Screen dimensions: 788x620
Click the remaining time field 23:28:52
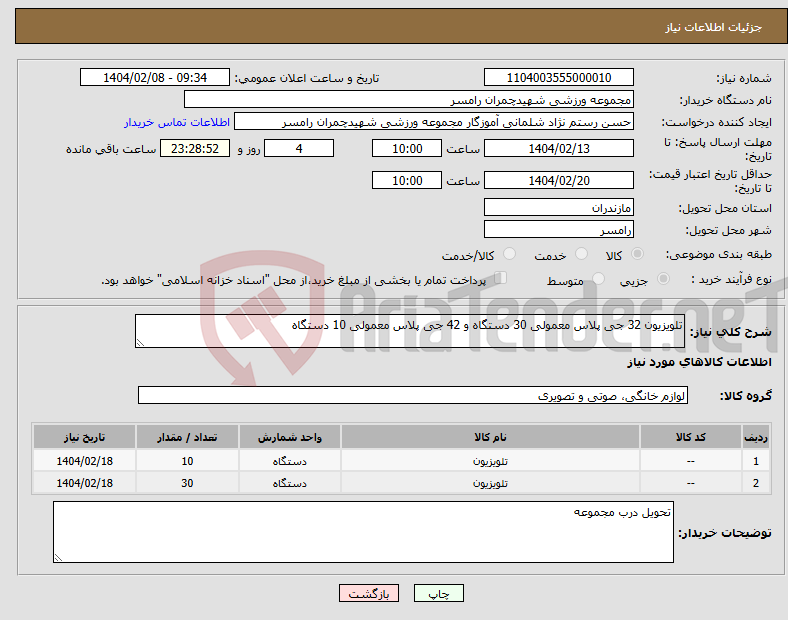tap(195, 148)
